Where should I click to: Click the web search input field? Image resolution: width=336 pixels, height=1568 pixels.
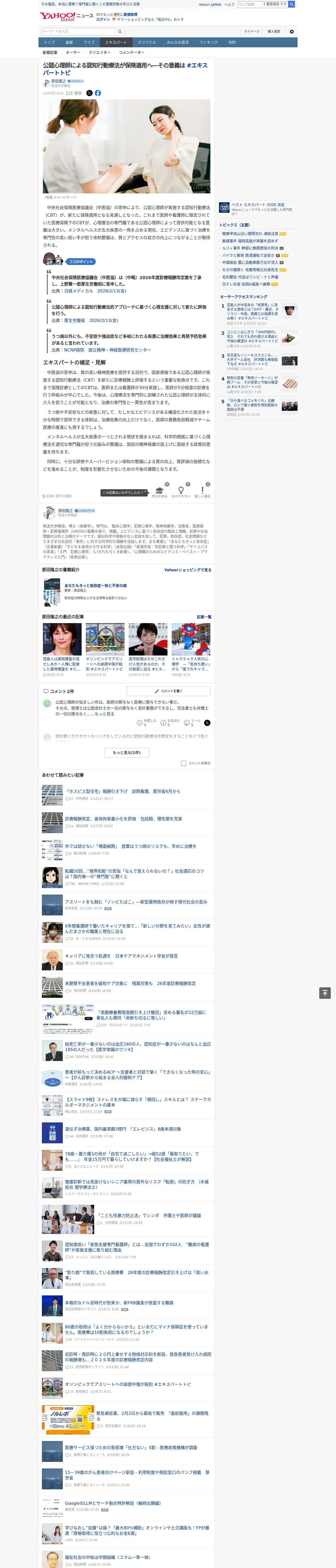(249, 4)
